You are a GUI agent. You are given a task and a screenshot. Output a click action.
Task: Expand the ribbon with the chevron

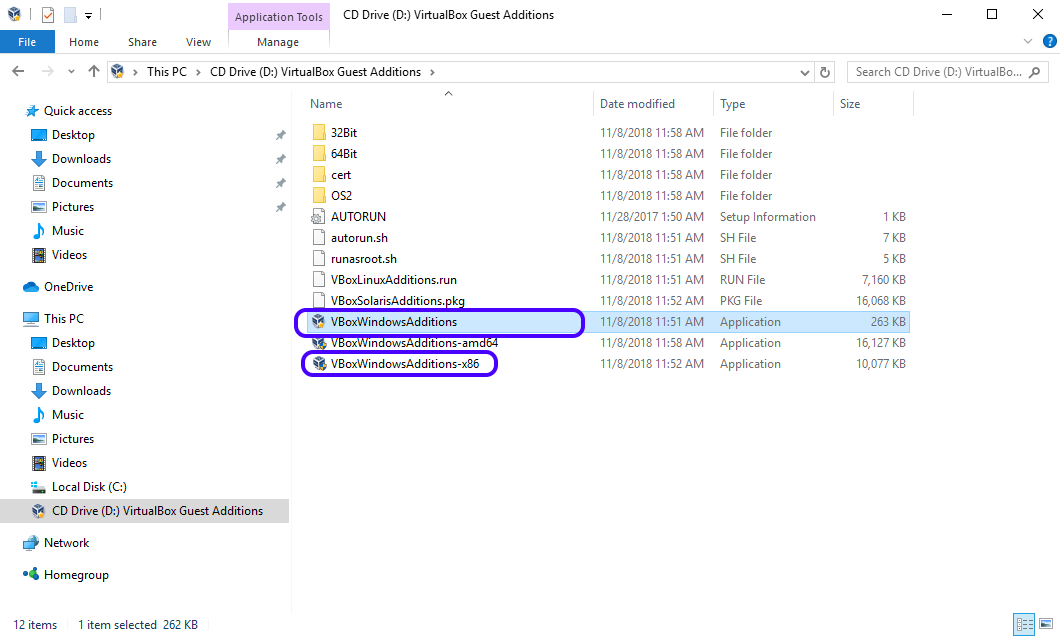[x=1028, y=41]
